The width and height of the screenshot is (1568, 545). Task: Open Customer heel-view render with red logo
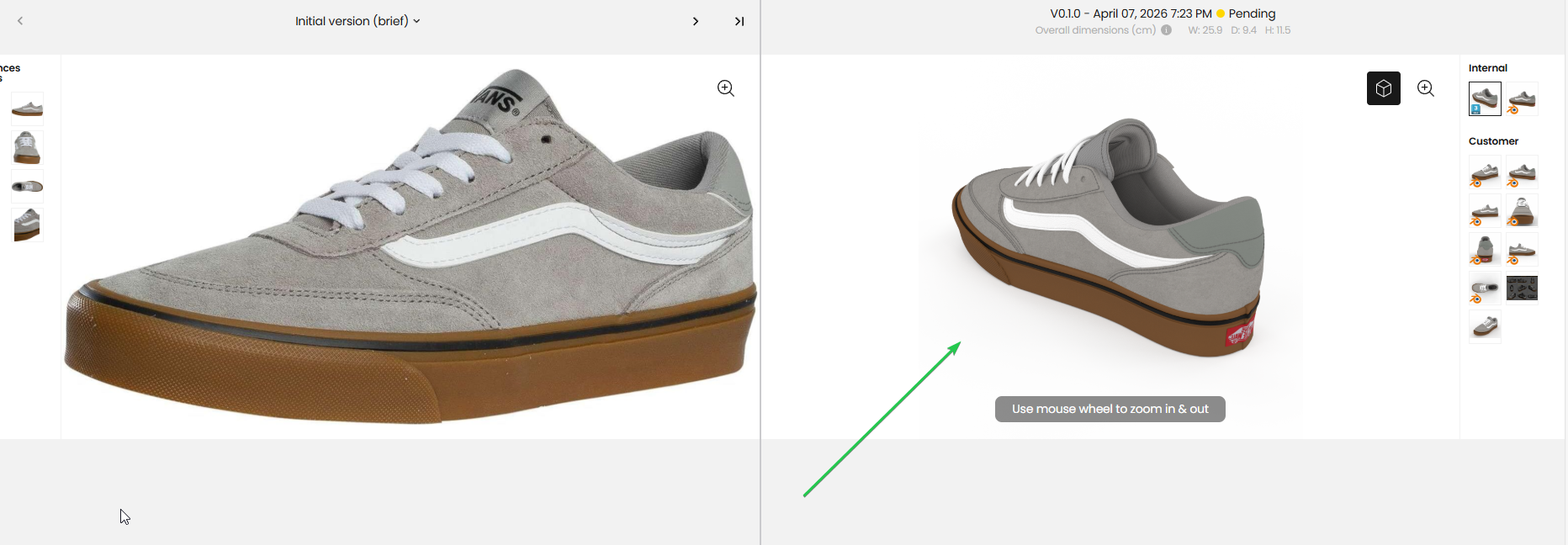point(1485,249)
